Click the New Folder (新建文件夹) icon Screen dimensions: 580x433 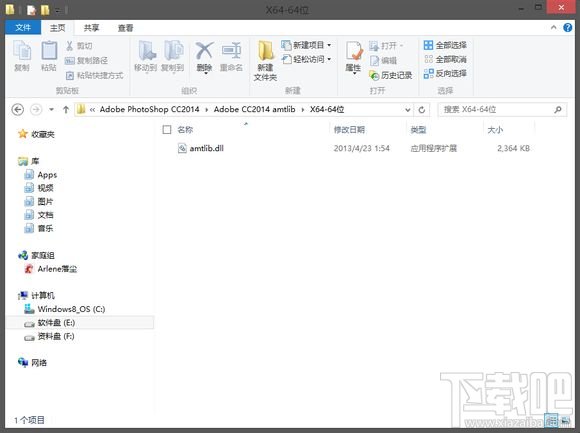[x=265, y=61]
